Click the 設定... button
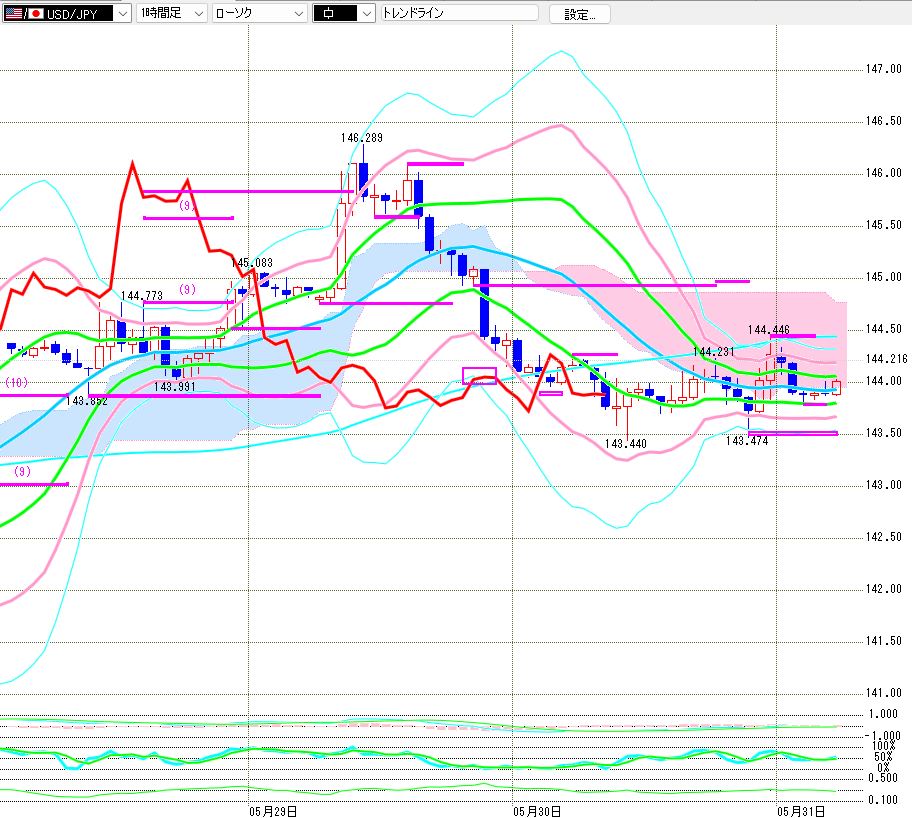The image size is (912, 818). 580,14
